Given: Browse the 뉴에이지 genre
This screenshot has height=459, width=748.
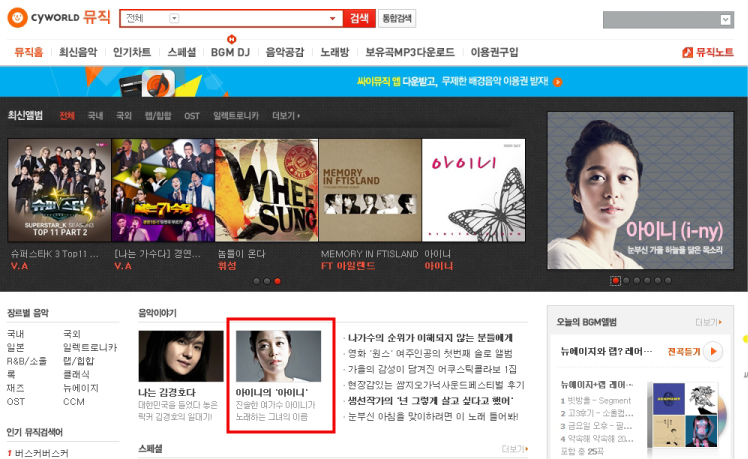Looking at the screenshot, I should tap(81, 388).
